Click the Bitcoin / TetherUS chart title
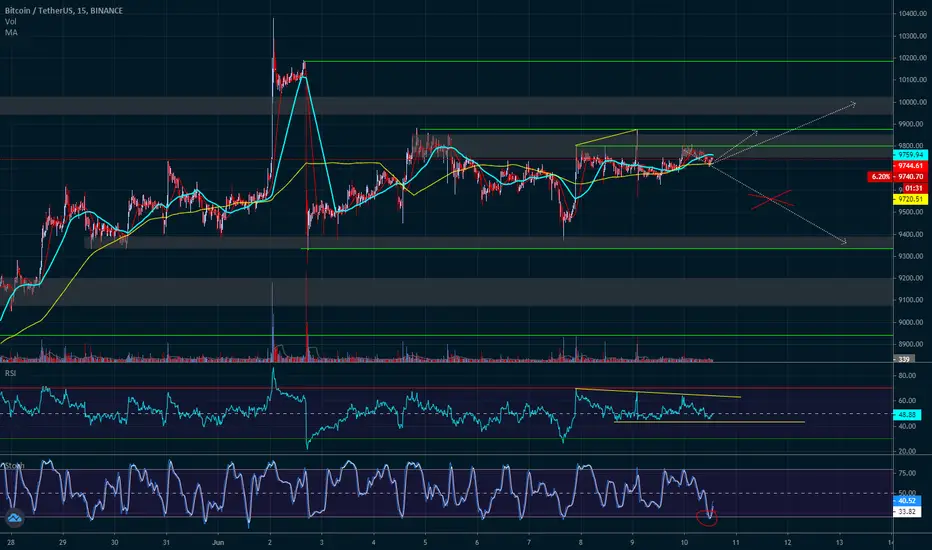The width and height of the screenshot is (932, 550). pos(64,11)
